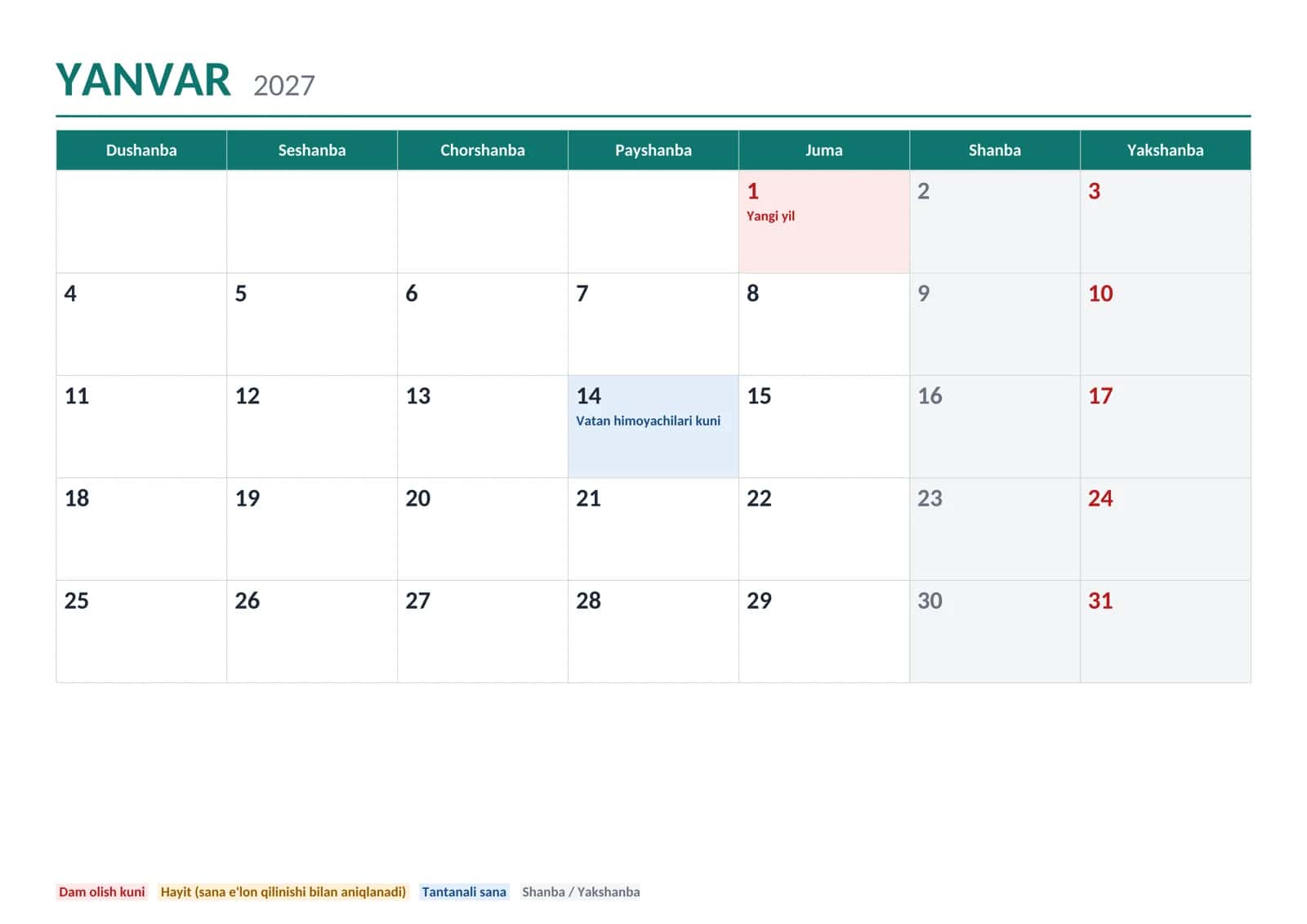
Task: Click date 25 under Dushanba
Action: coord(77,601)
